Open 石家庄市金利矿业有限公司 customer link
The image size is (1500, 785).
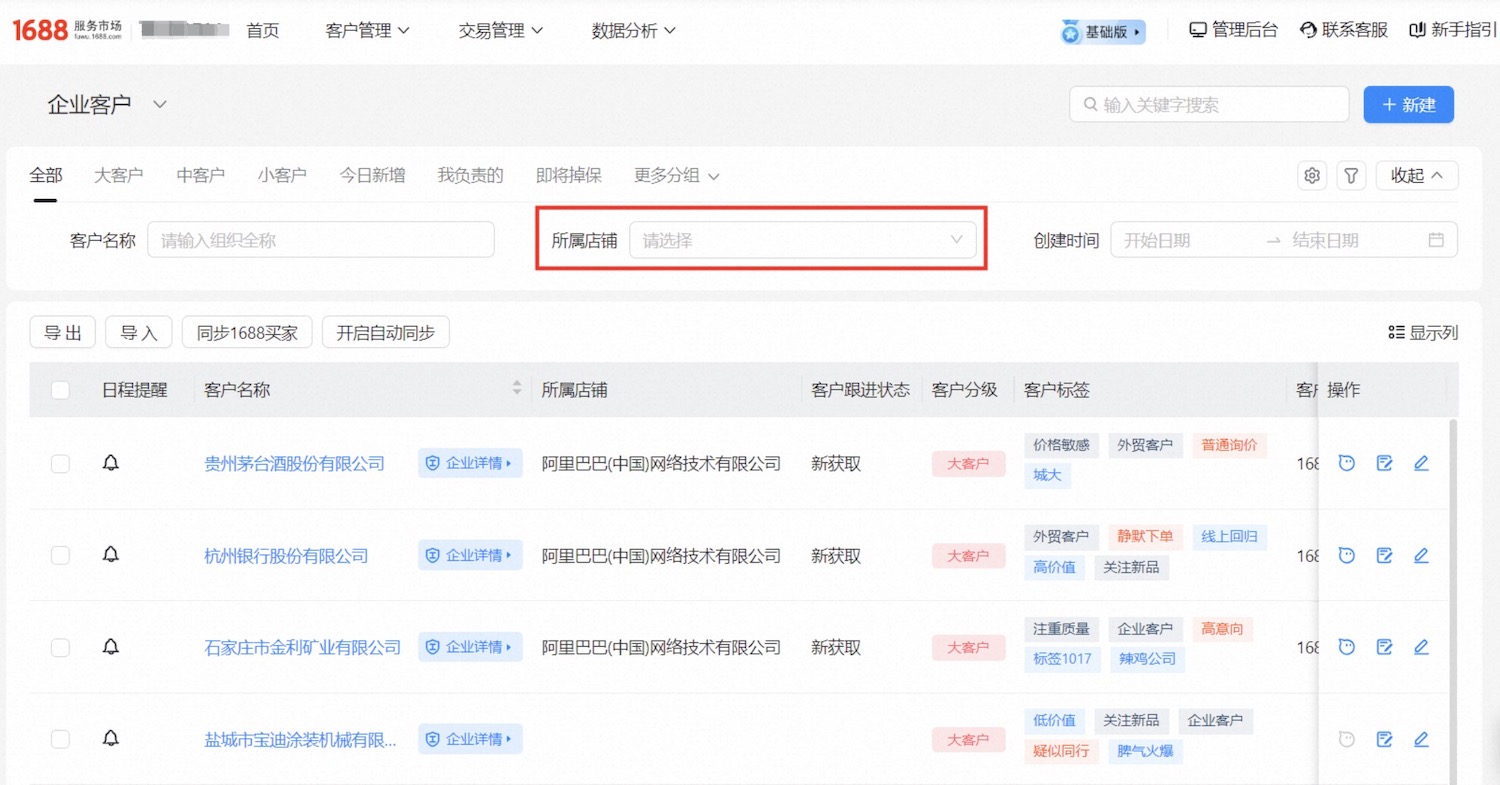pos(302,647)
